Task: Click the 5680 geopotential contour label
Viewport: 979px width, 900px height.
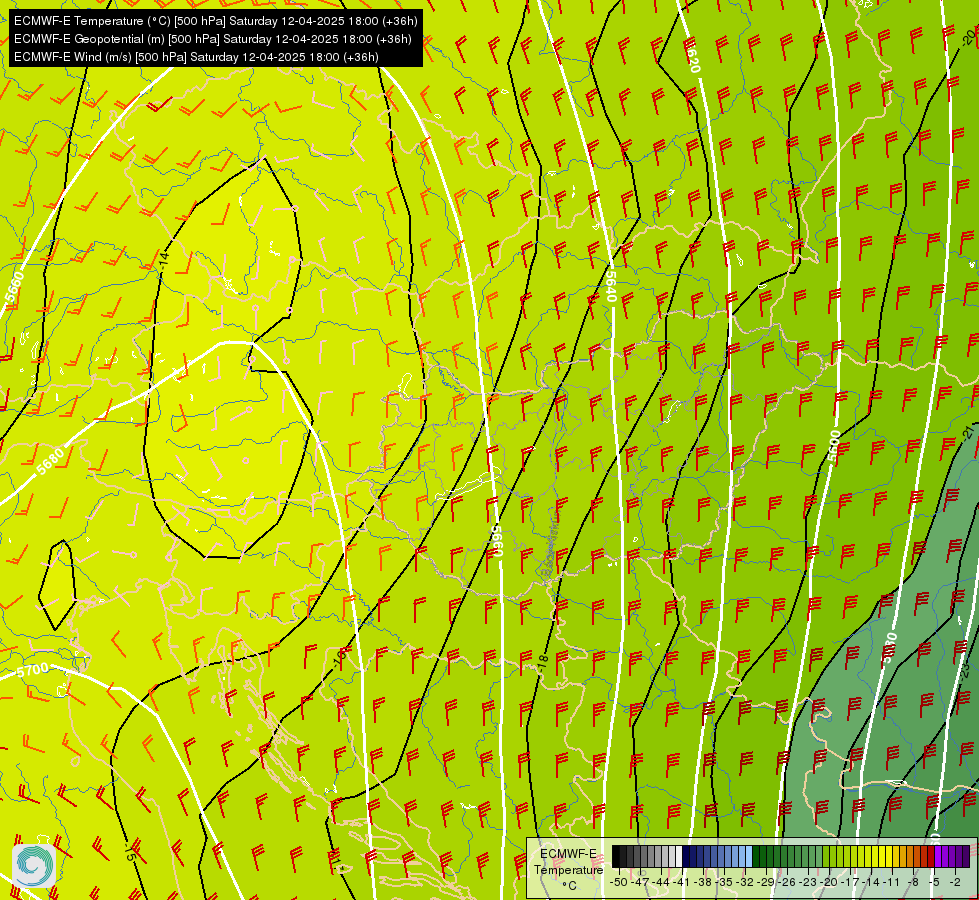Action: [x=50, y=460]
